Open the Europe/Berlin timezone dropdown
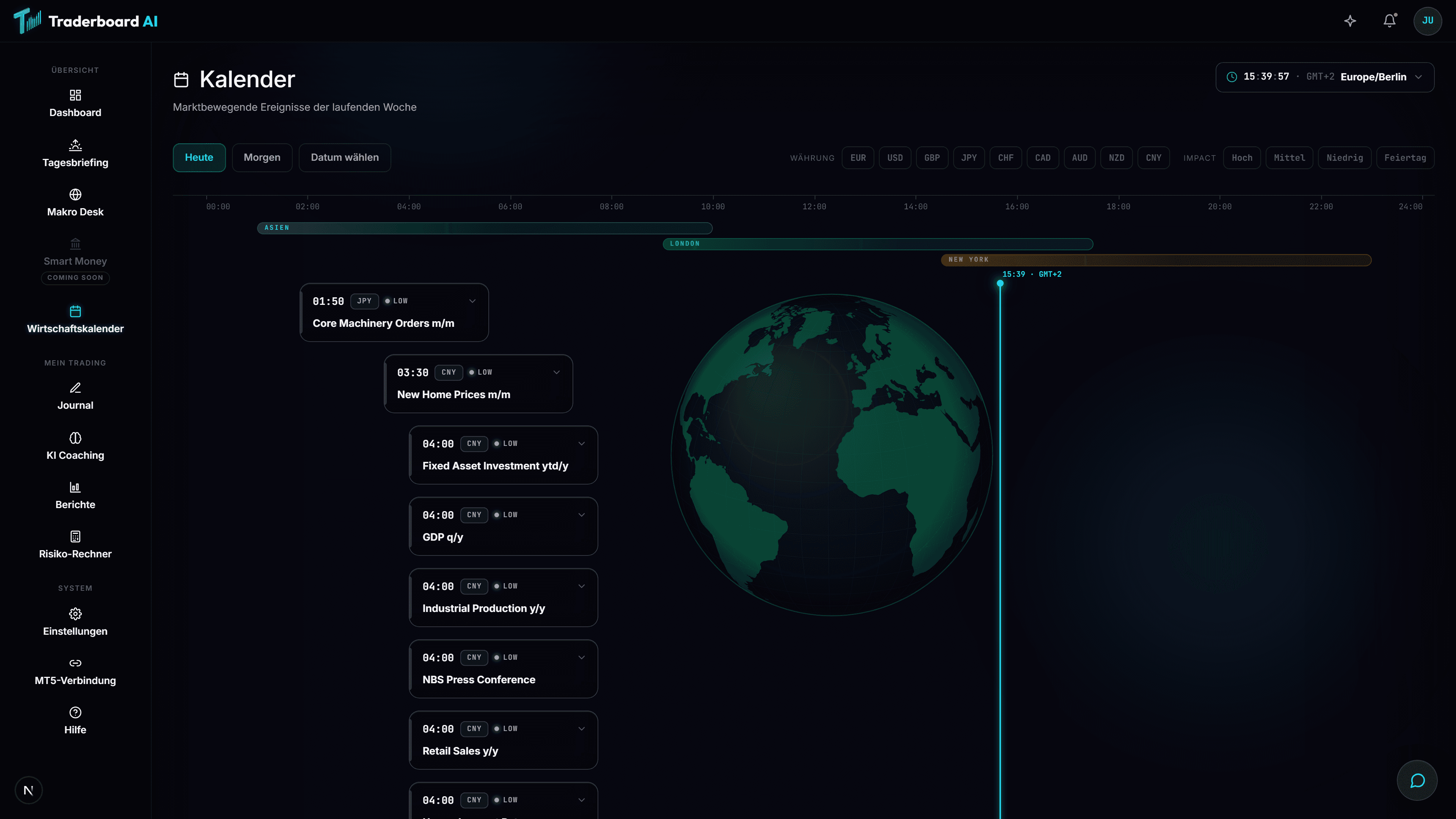The width and height of the screenshot is (1456, 819). tap(1325, 77)
